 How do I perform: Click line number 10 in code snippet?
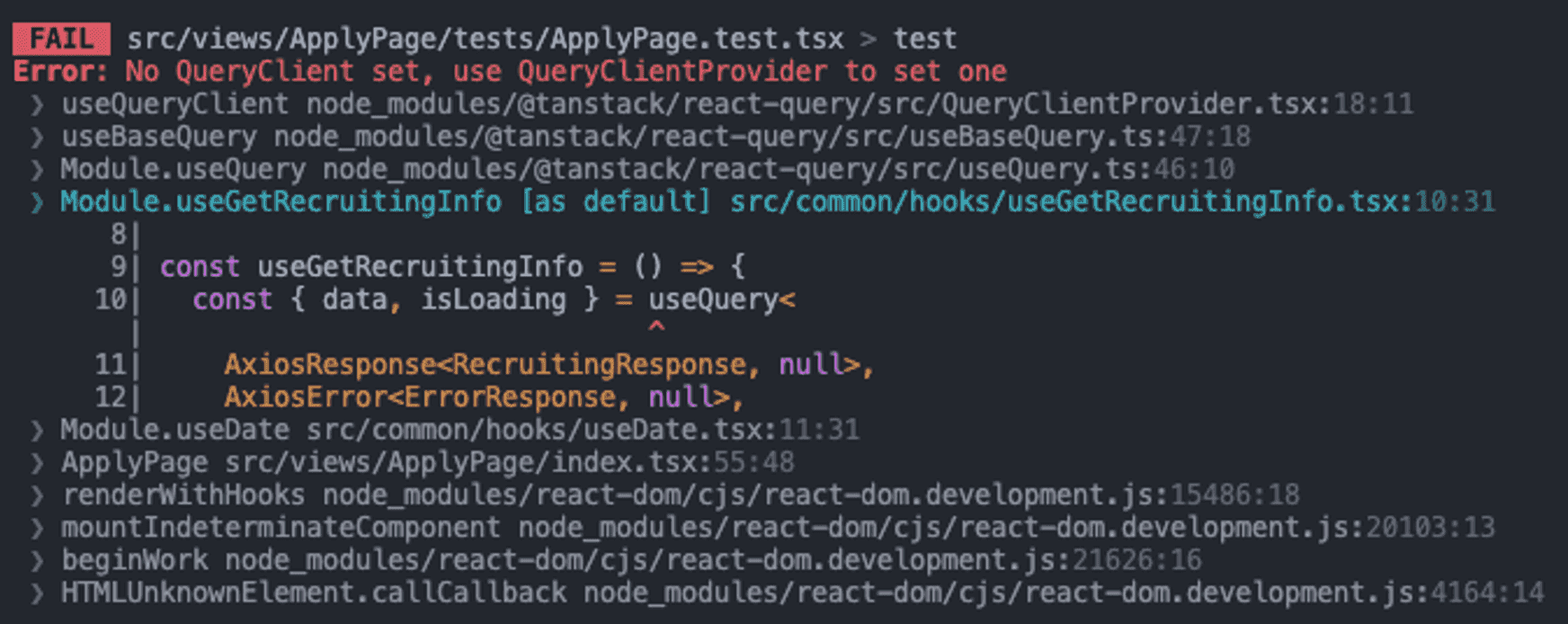coord(111,299)
